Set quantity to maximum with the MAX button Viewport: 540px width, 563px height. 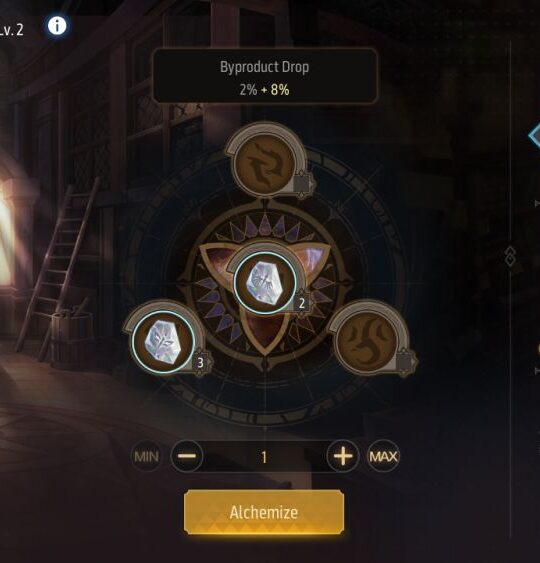coord(383,456)
